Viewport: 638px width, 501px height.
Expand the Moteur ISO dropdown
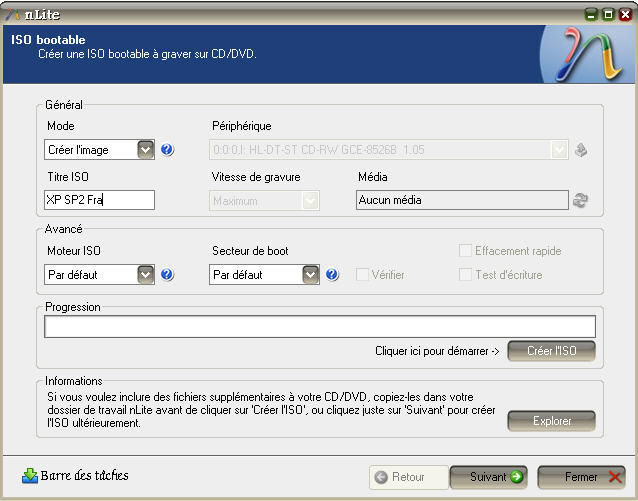coord(99,275)
